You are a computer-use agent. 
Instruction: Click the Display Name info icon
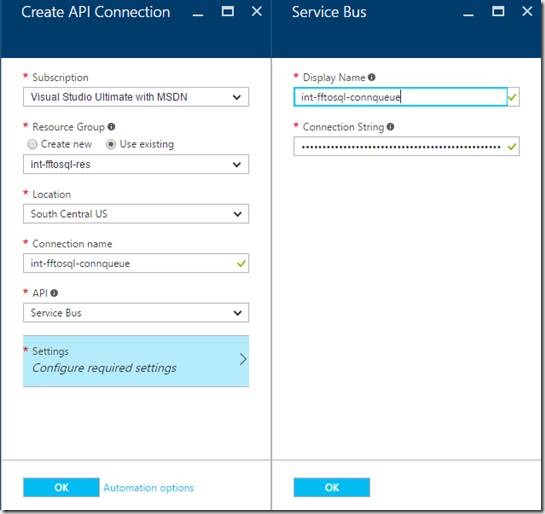click(x=372, y=77)
